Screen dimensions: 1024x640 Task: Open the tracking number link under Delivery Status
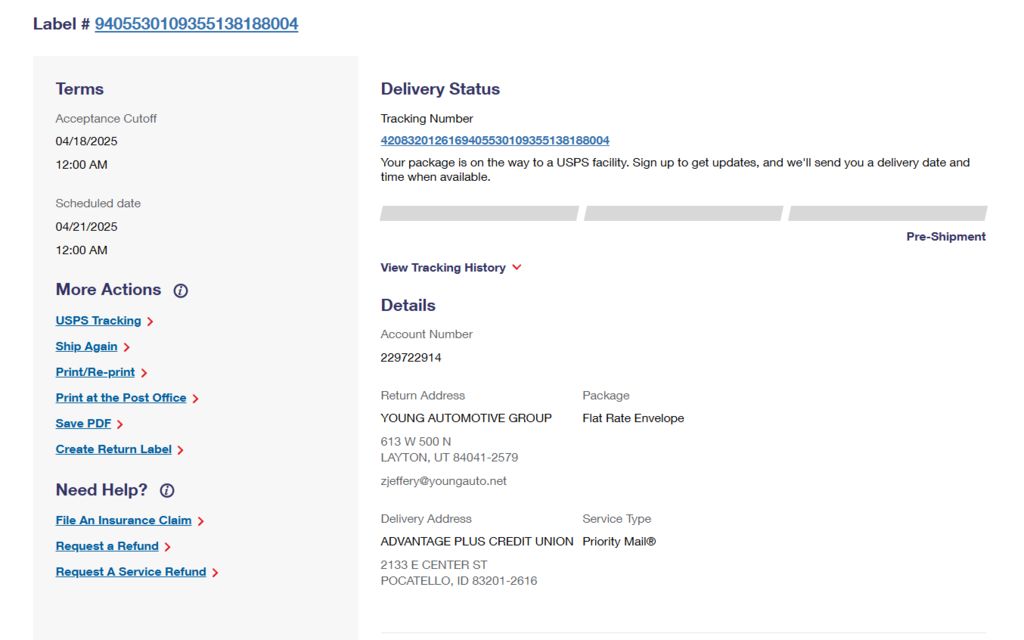point(495,140)
